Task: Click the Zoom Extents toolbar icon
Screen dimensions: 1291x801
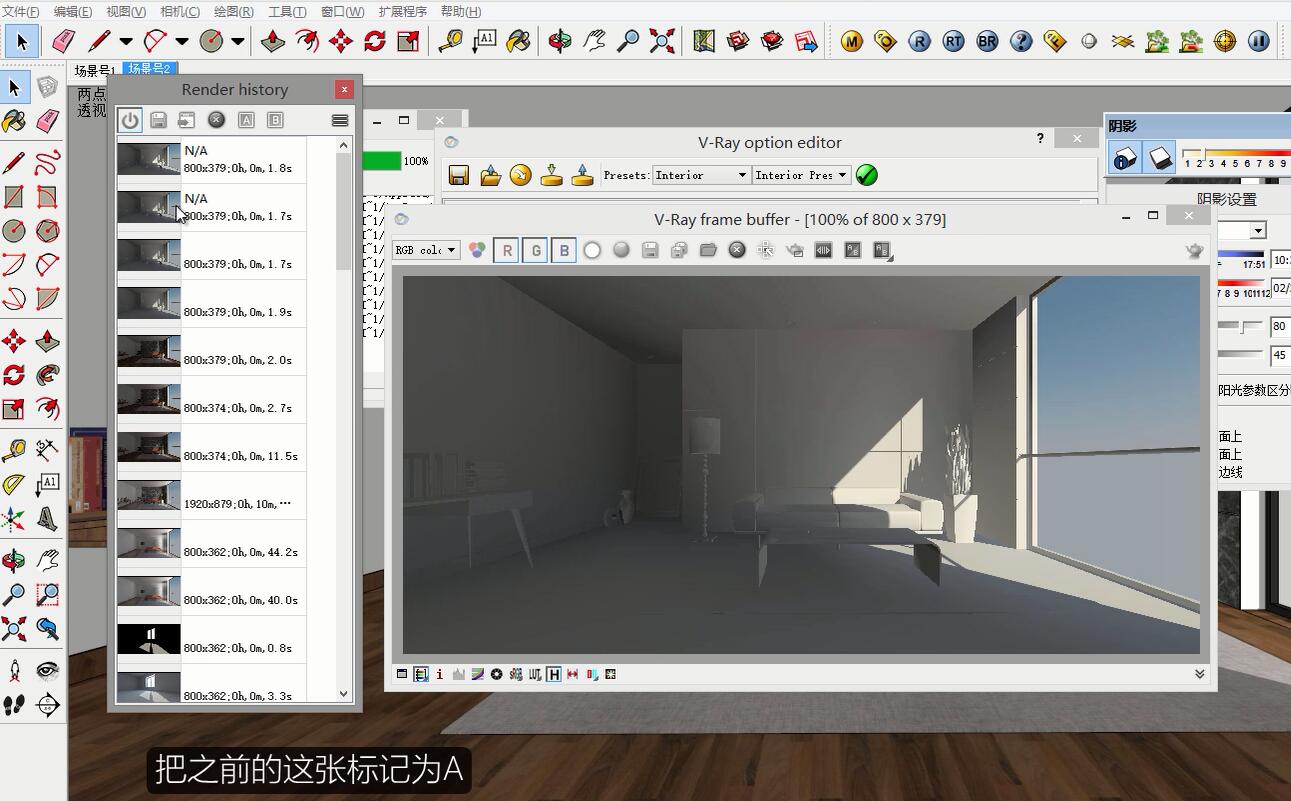Action: pyautogui.click(x=662, y=41)
